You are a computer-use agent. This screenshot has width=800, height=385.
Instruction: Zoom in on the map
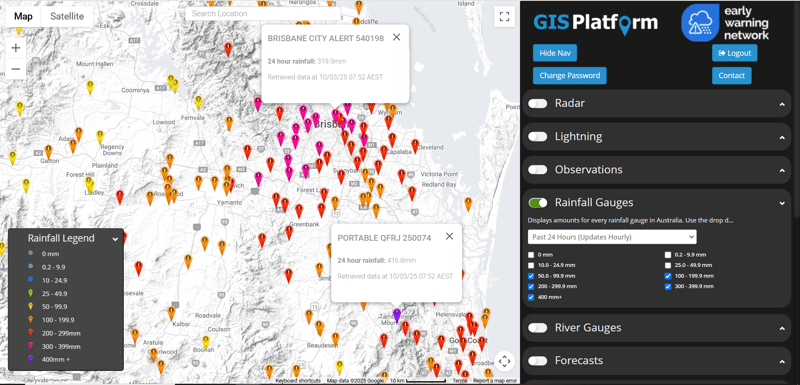click(16, 48)
